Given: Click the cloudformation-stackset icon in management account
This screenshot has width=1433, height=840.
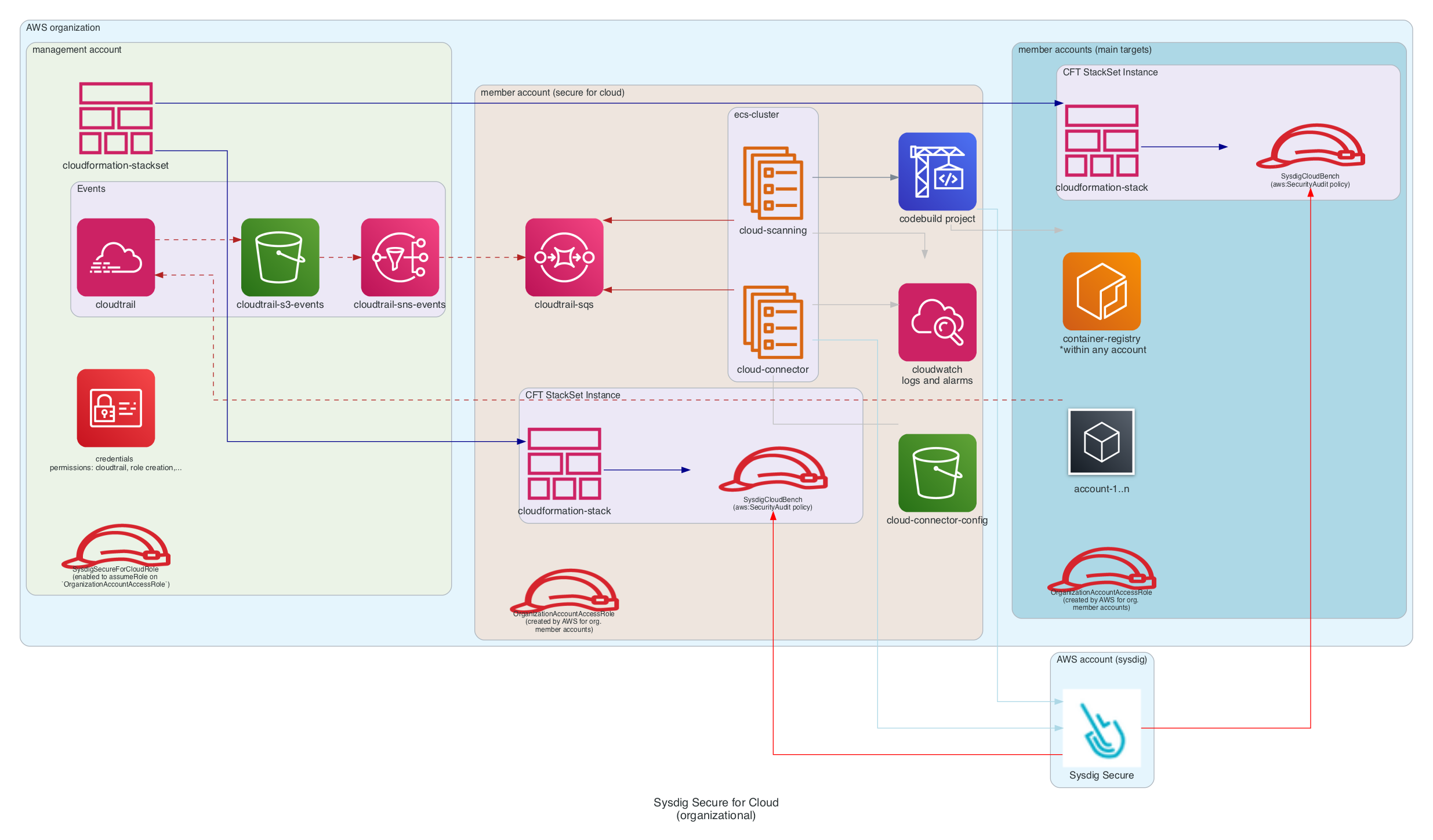Looking at the screenshot, I should click(x=115, y=118).
